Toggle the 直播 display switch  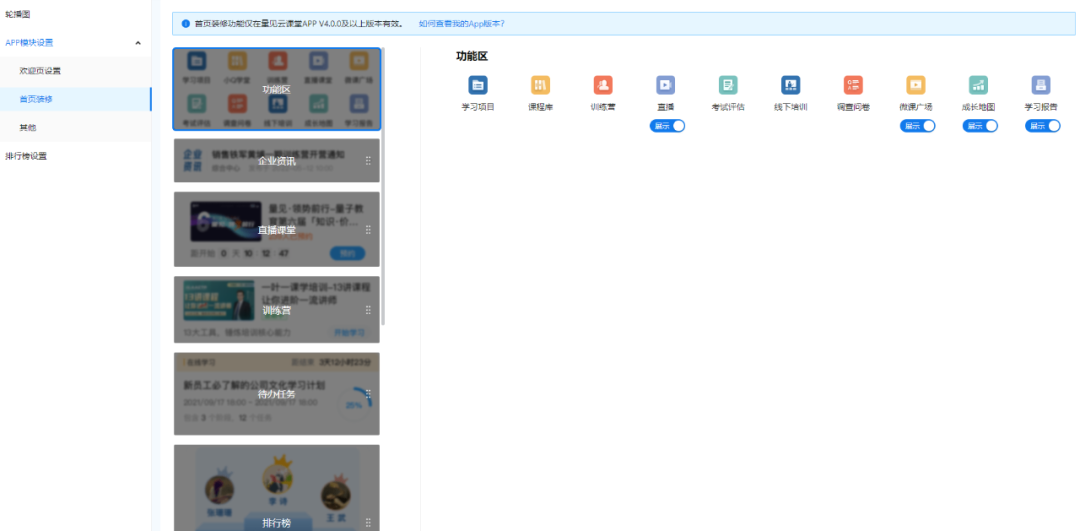click(668, 126)
